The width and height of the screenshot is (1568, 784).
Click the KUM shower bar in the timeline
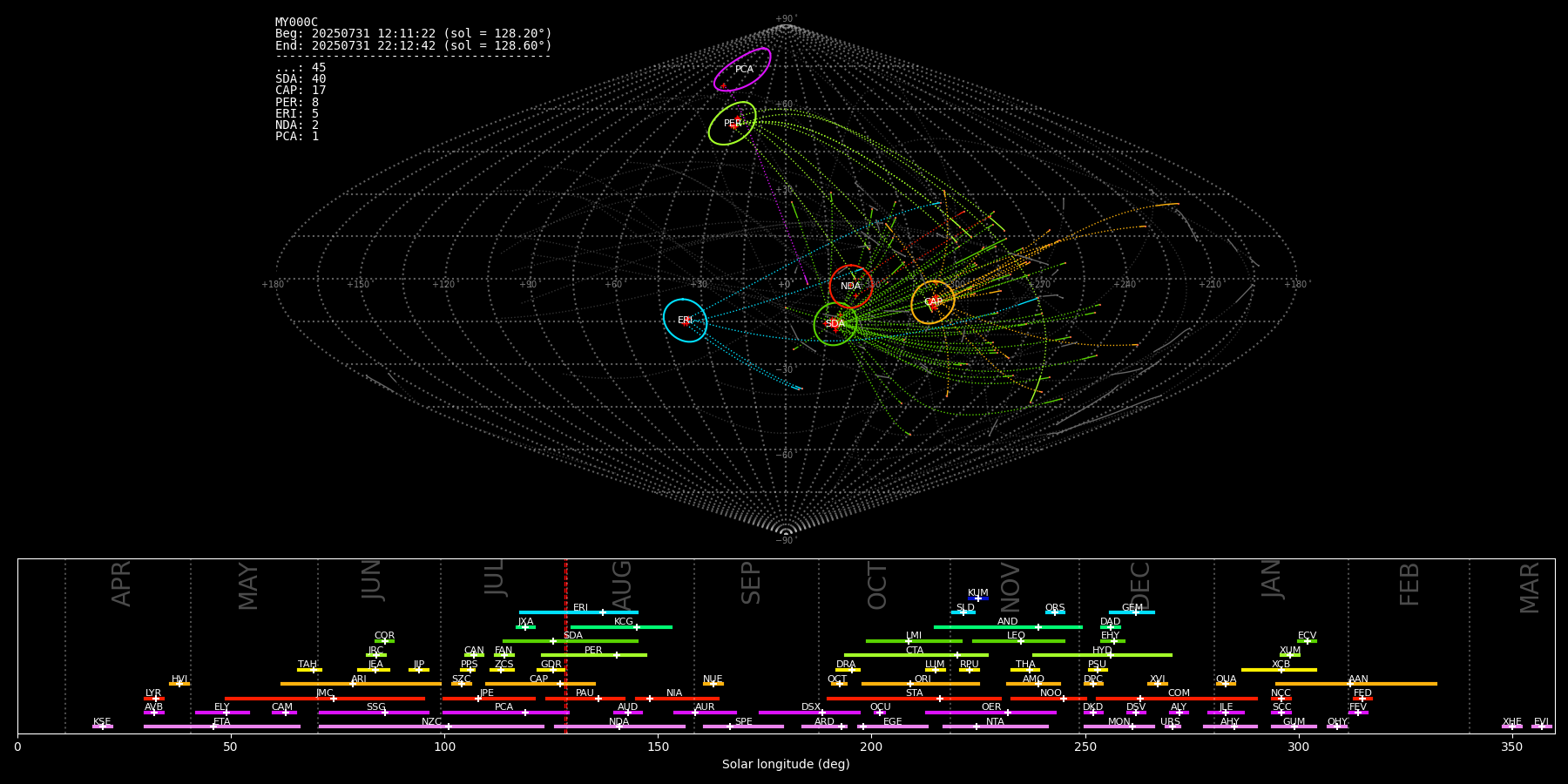point(978,598)
